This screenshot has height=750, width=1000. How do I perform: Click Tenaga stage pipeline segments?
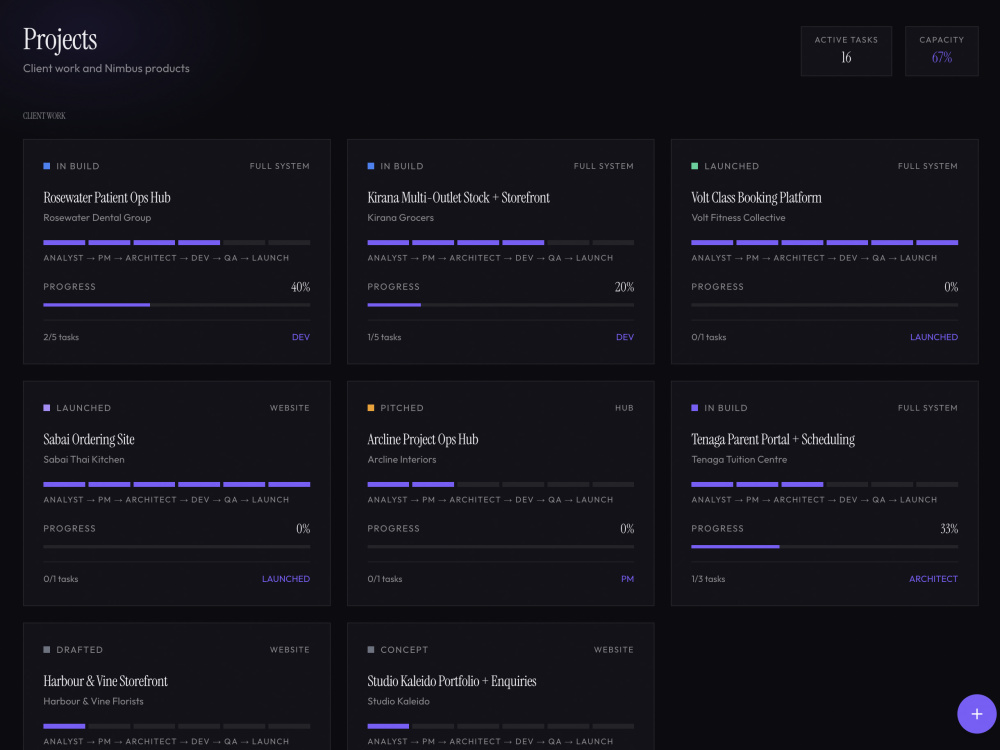coord(825,484)
